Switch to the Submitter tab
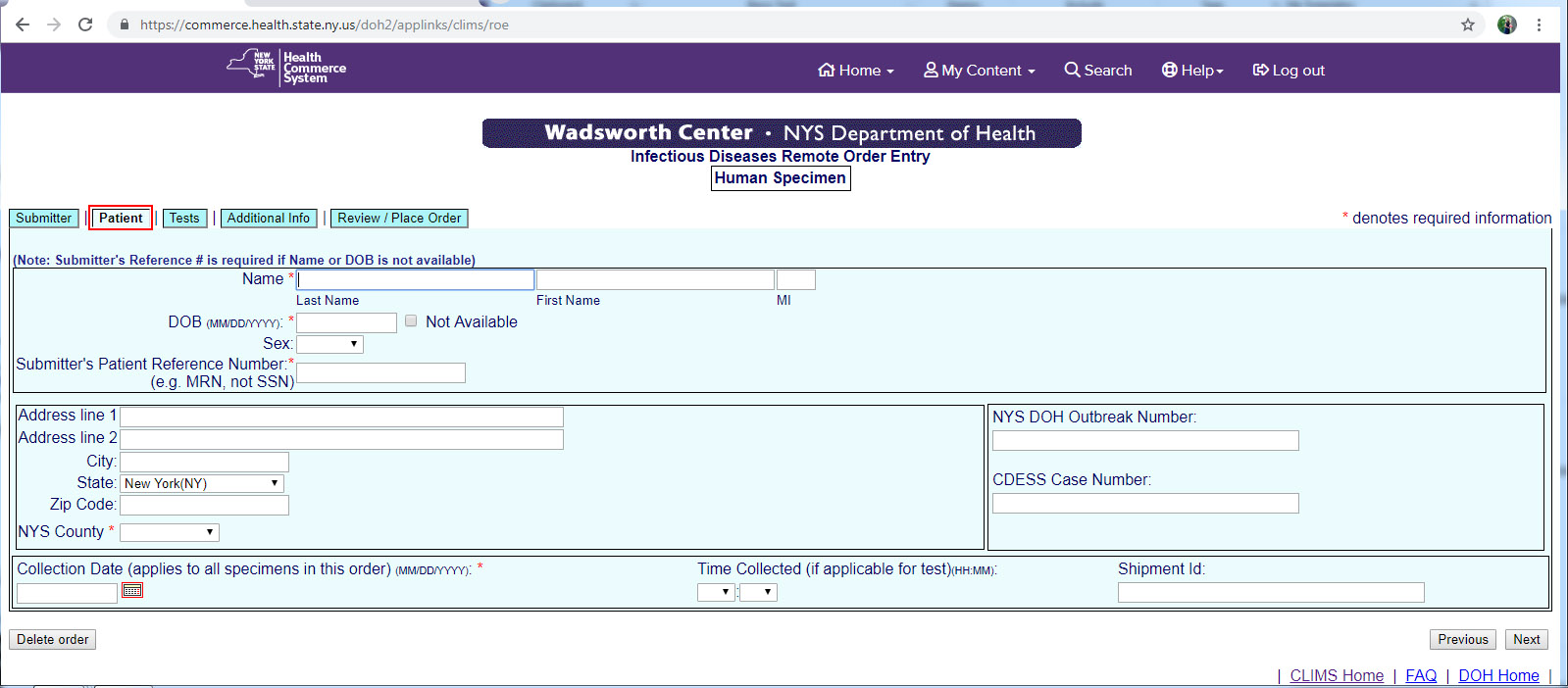This screenshot has width=1568, height=688. coord(44,219)
